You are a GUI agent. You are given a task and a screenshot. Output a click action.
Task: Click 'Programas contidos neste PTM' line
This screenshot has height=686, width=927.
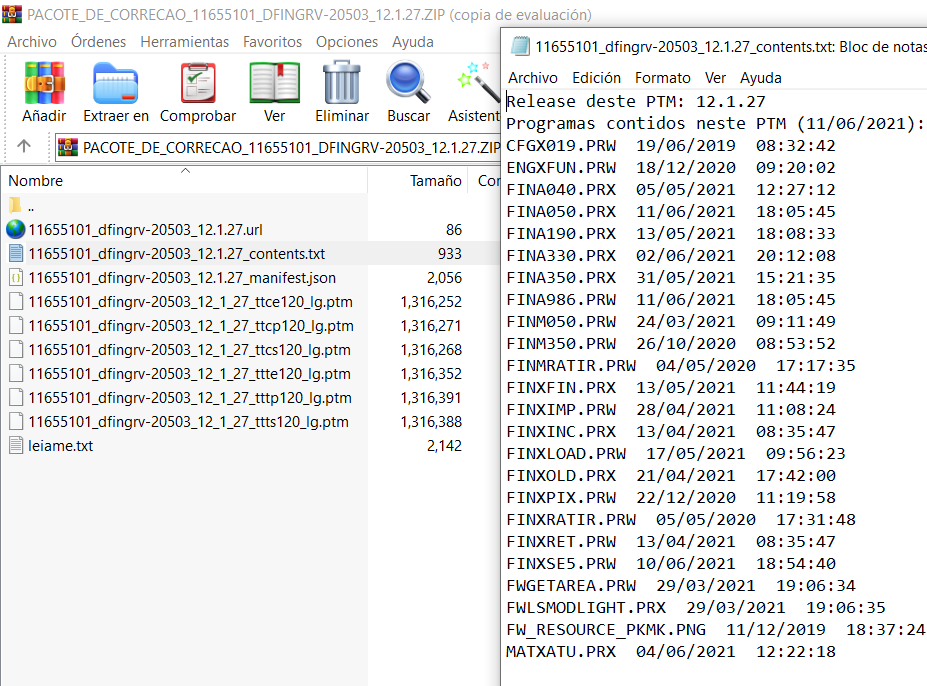[715, 124]
